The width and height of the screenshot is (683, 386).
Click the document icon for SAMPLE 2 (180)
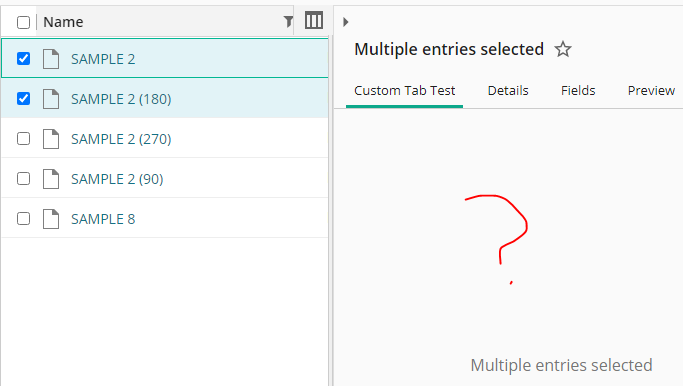(51, 99)
